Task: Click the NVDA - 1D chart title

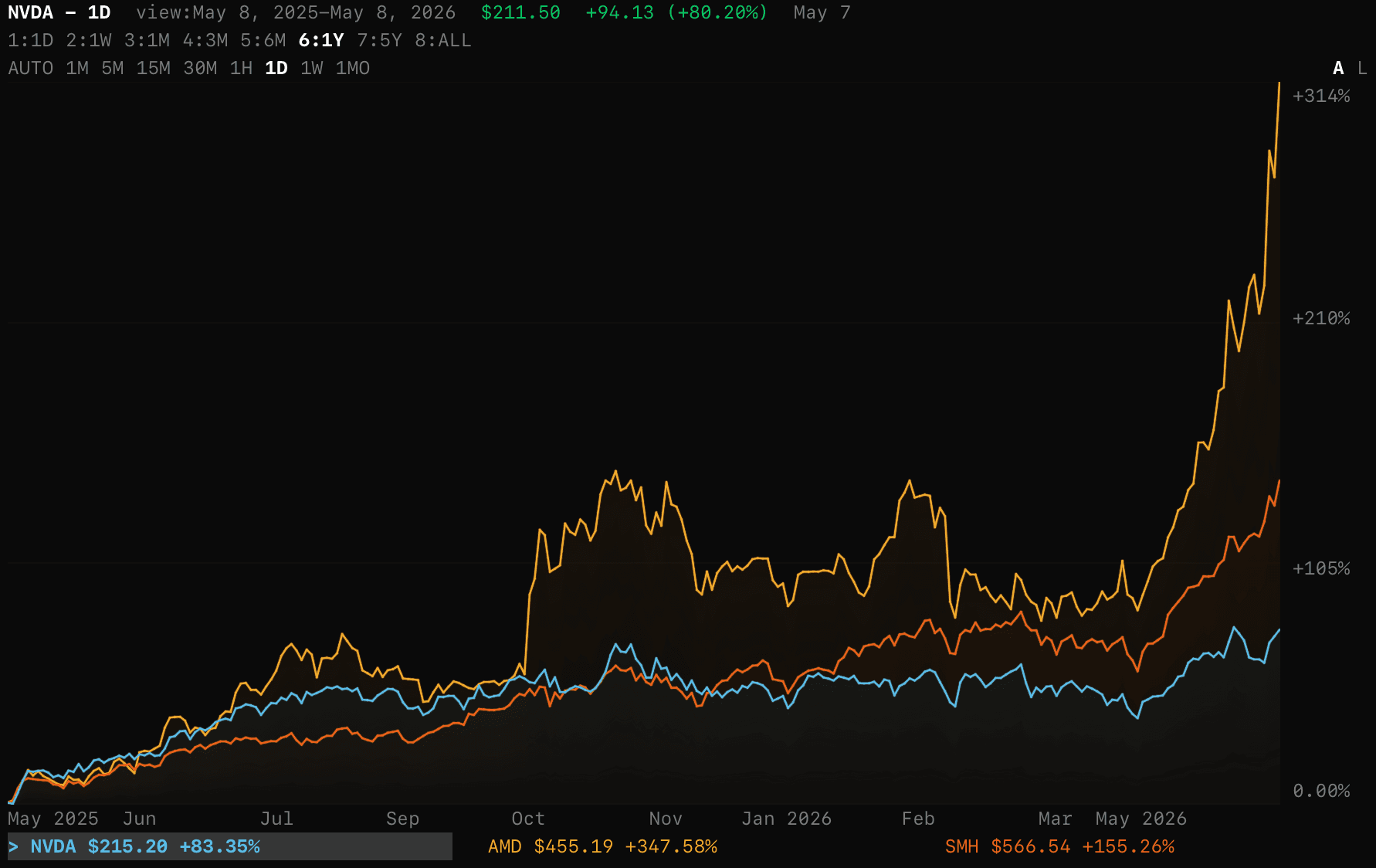Action: point(59,12)
